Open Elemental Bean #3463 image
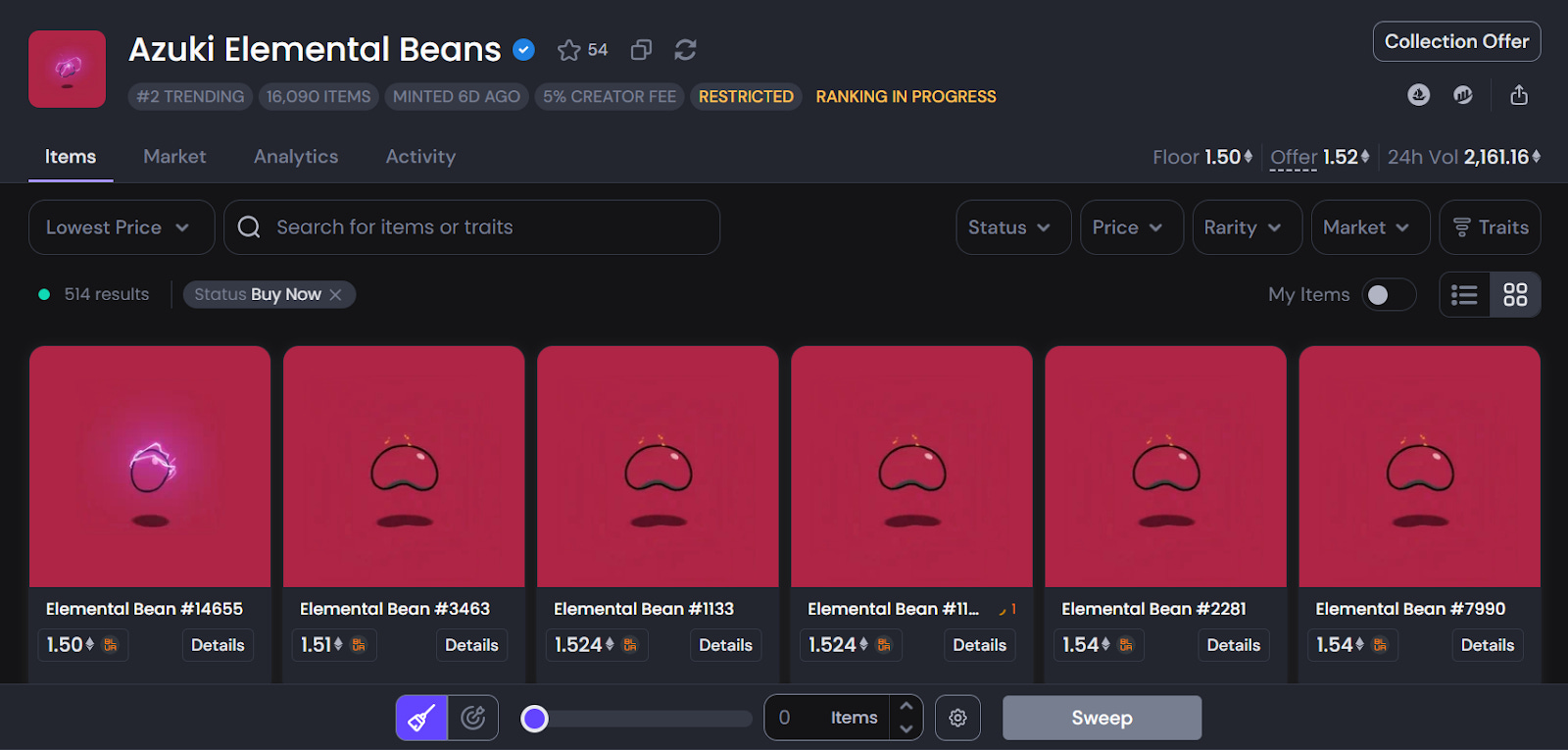 [404, 467]
